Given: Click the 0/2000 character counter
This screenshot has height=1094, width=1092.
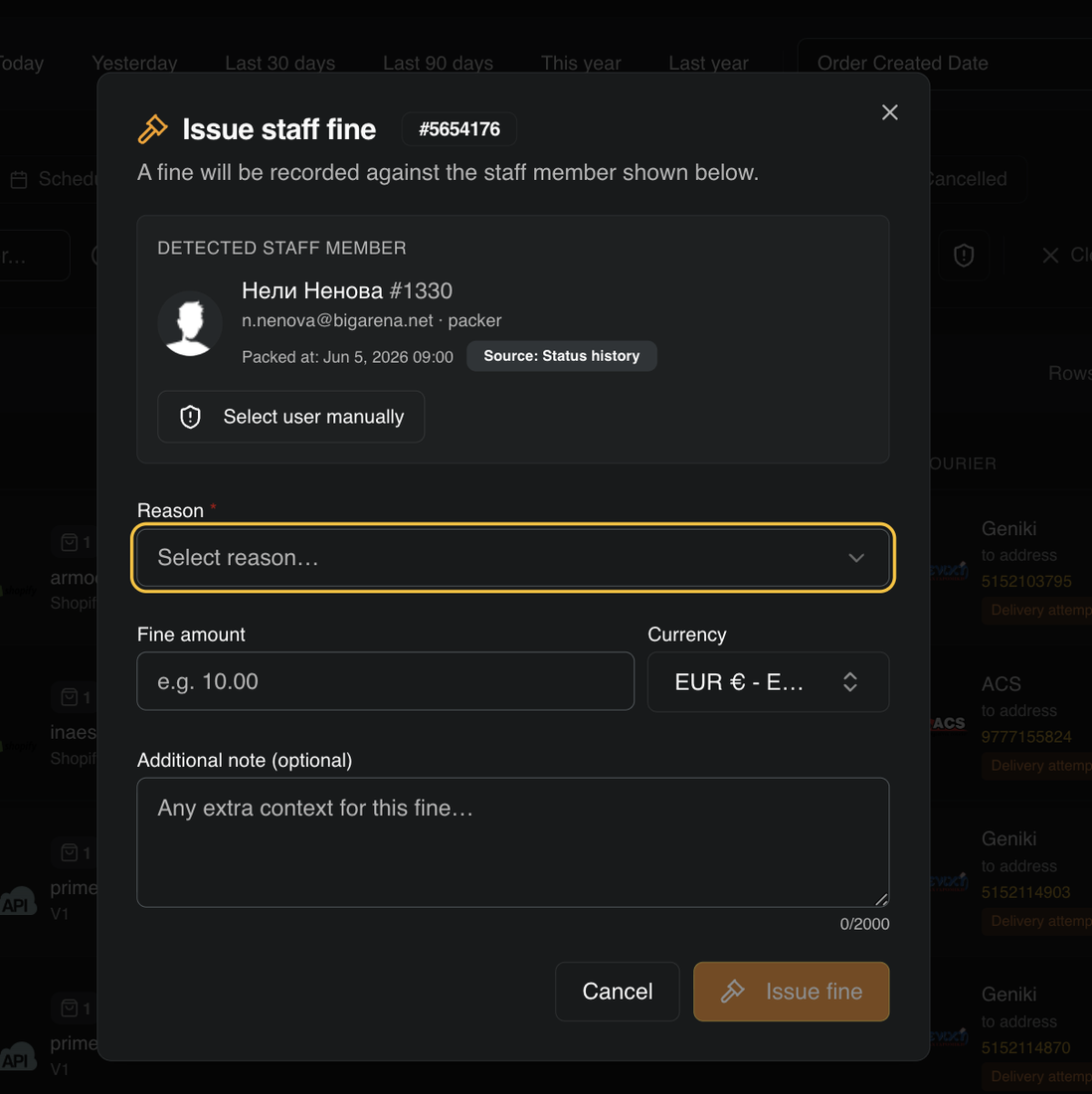Looking at the screenshot, I should 864,924.
